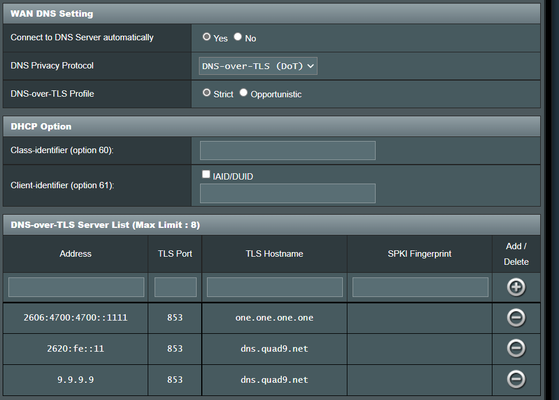Click the new SPKI Fingerprint input field

420,287
